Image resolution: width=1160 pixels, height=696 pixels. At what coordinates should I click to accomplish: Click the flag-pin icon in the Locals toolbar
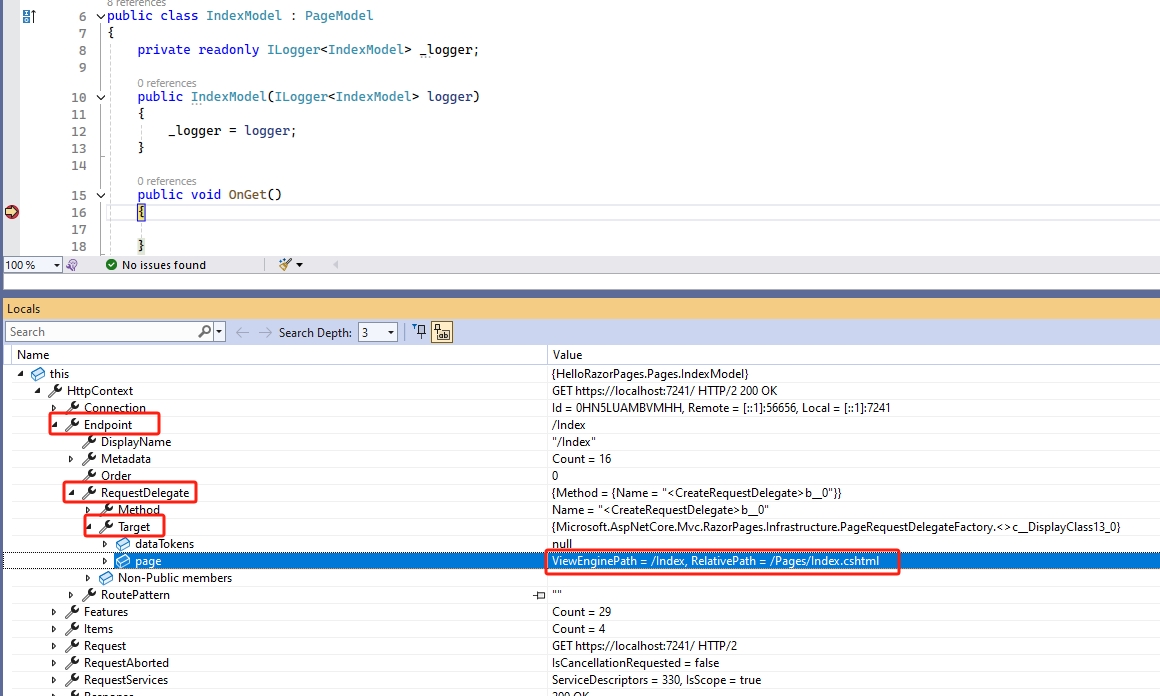[421, 331]
